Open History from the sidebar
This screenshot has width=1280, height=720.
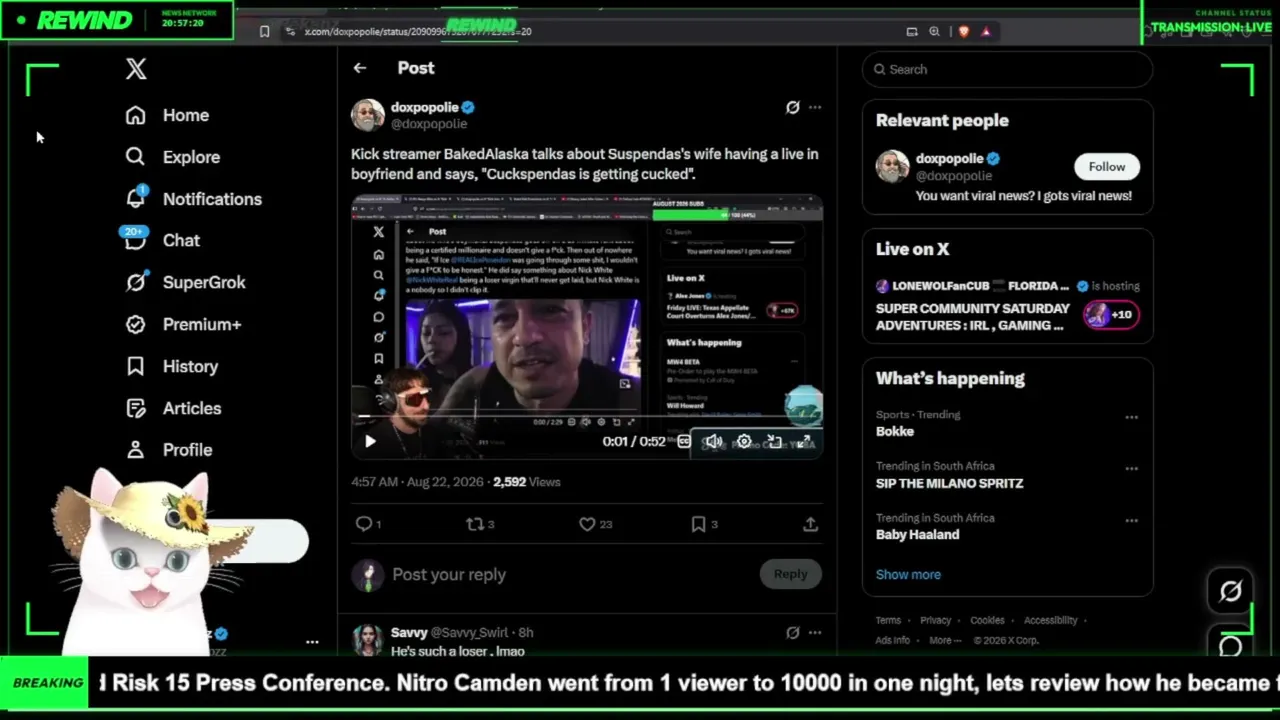tap(171, 366)
